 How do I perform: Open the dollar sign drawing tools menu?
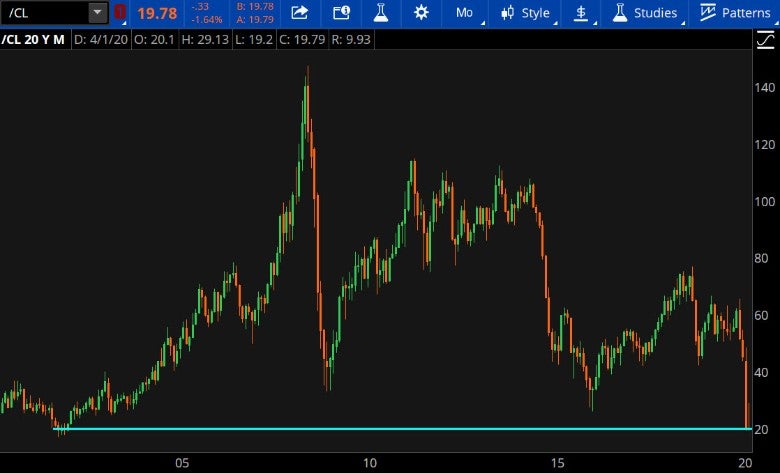click(582, 13)
